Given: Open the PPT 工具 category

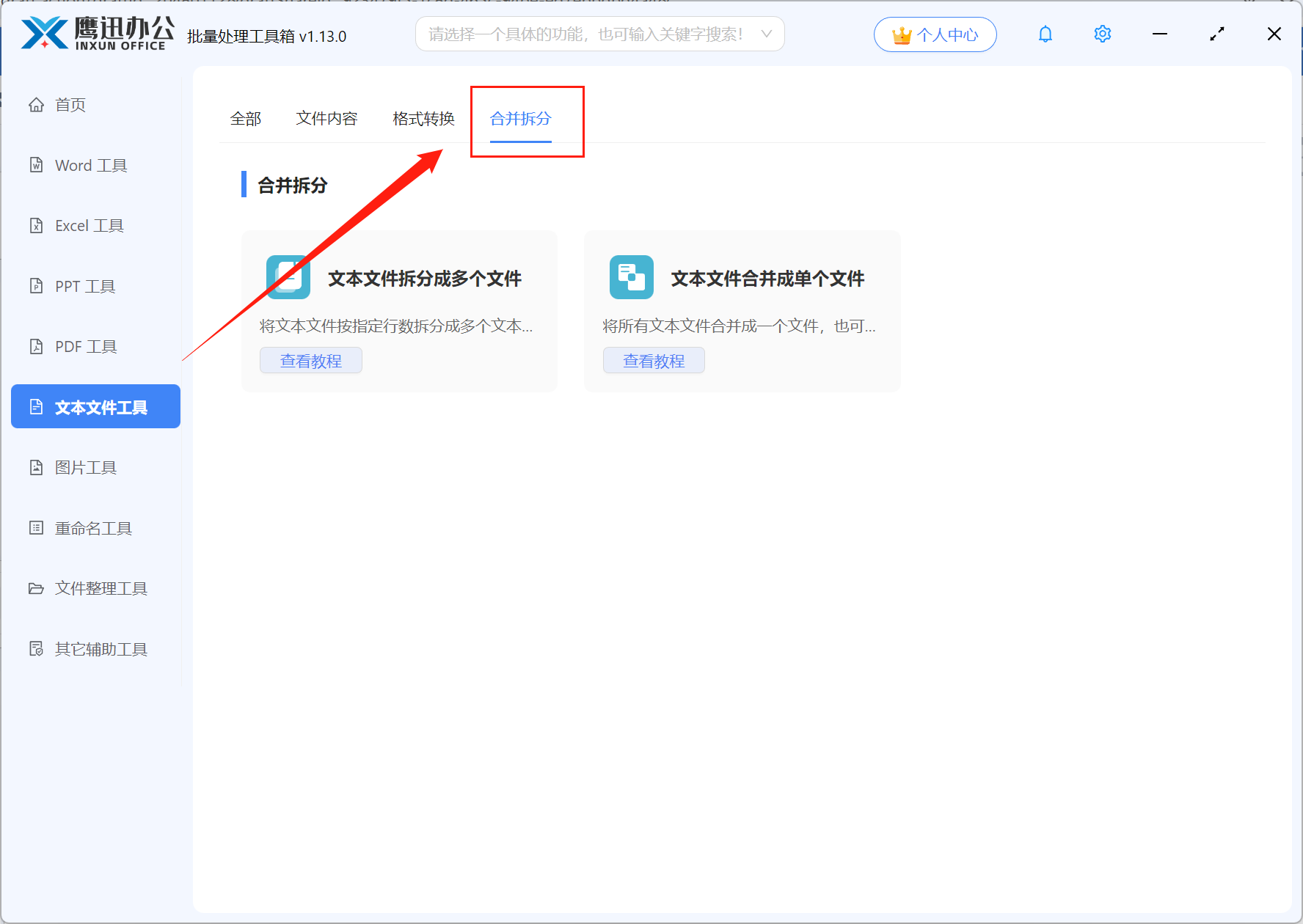Looking at the screenshot, I should (x=84, y=286).
